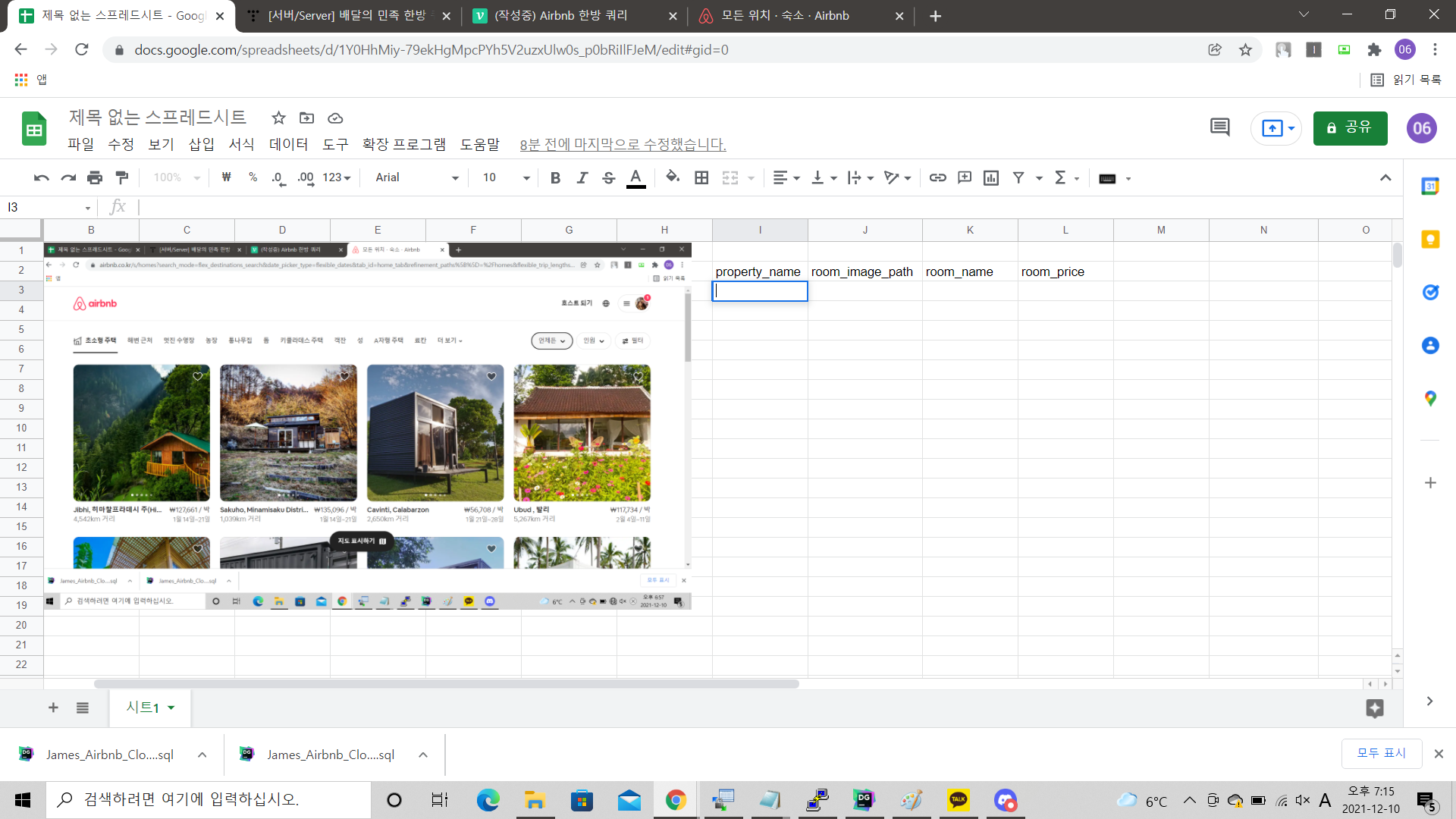
Task: Click the green 공유 share button
Action: (1350, 127)
